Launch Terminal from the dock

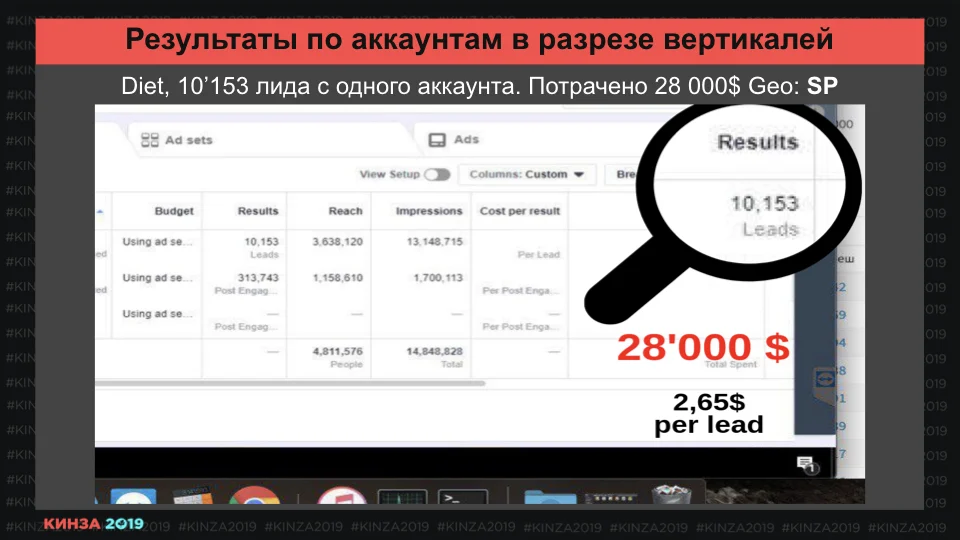click(463, 497)
